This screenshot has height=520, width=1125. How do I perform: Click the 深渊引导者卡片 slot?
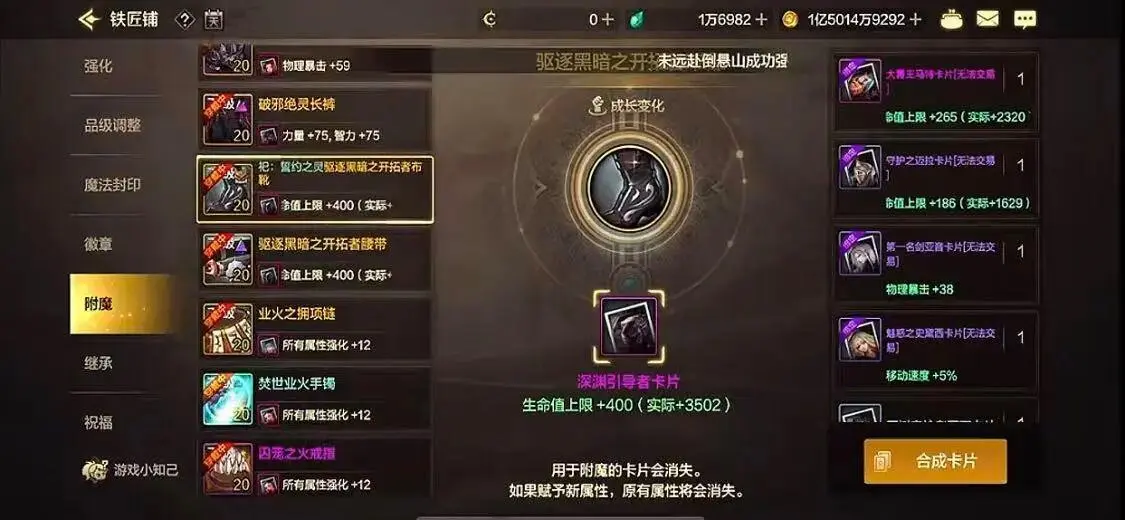coord(629,326)
